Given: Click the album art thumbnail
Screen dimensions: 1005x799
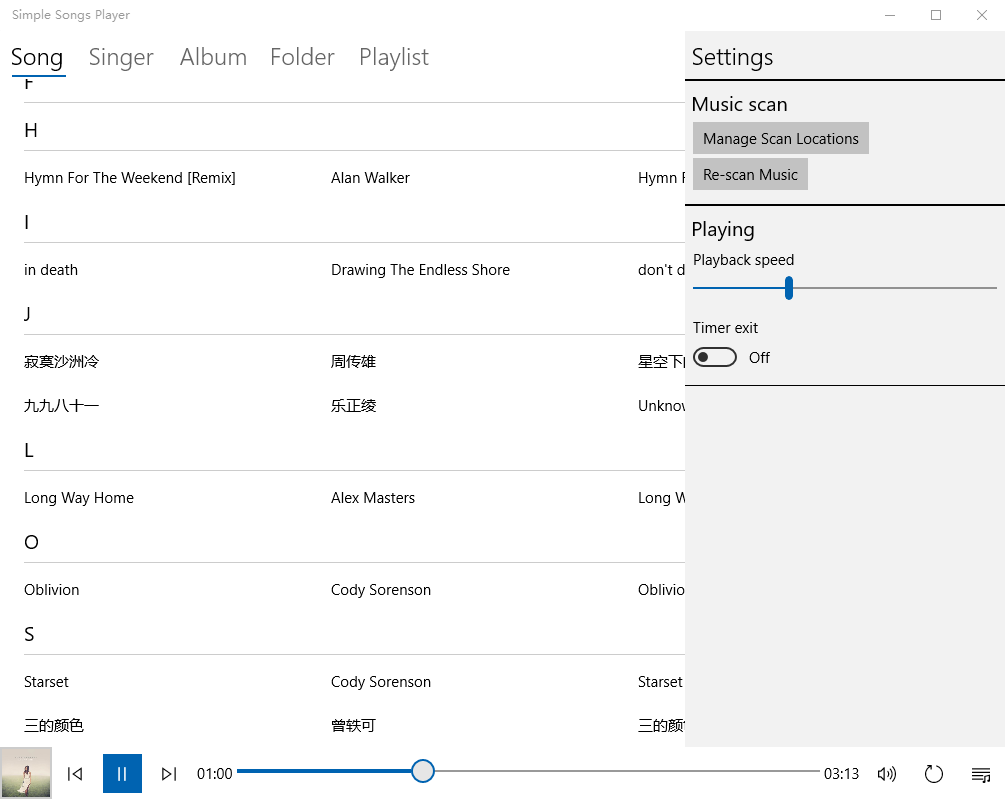Looking at the screenshot, I should click(26, 773).
